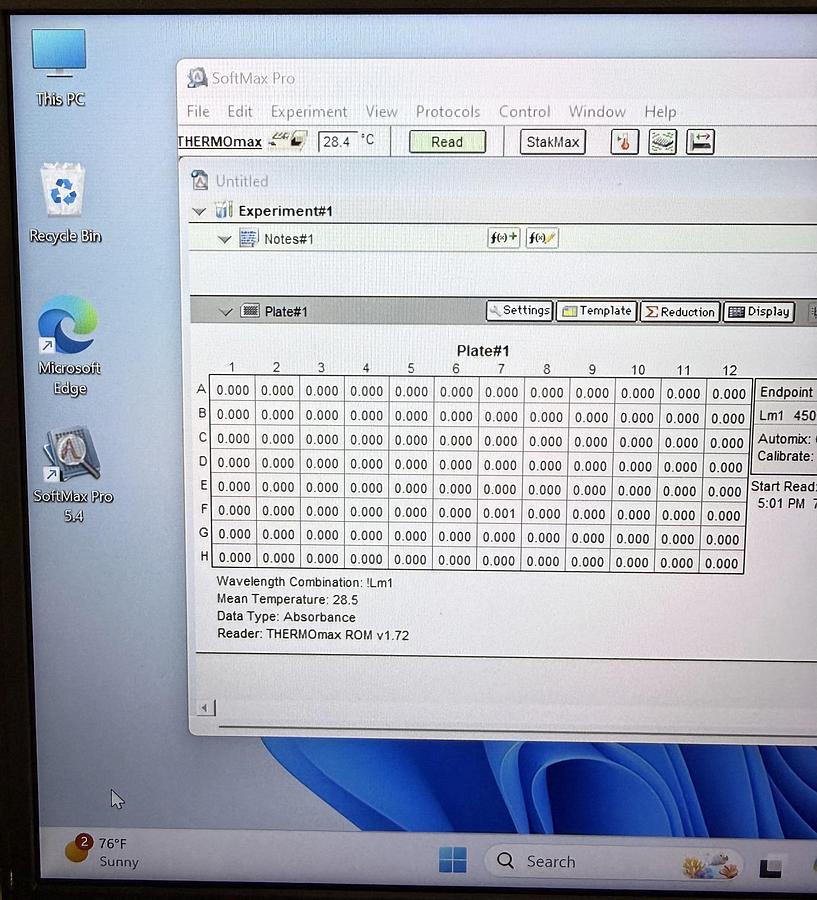Click the "Mean Temperature: 28.5" line

[x=287, y=599]
